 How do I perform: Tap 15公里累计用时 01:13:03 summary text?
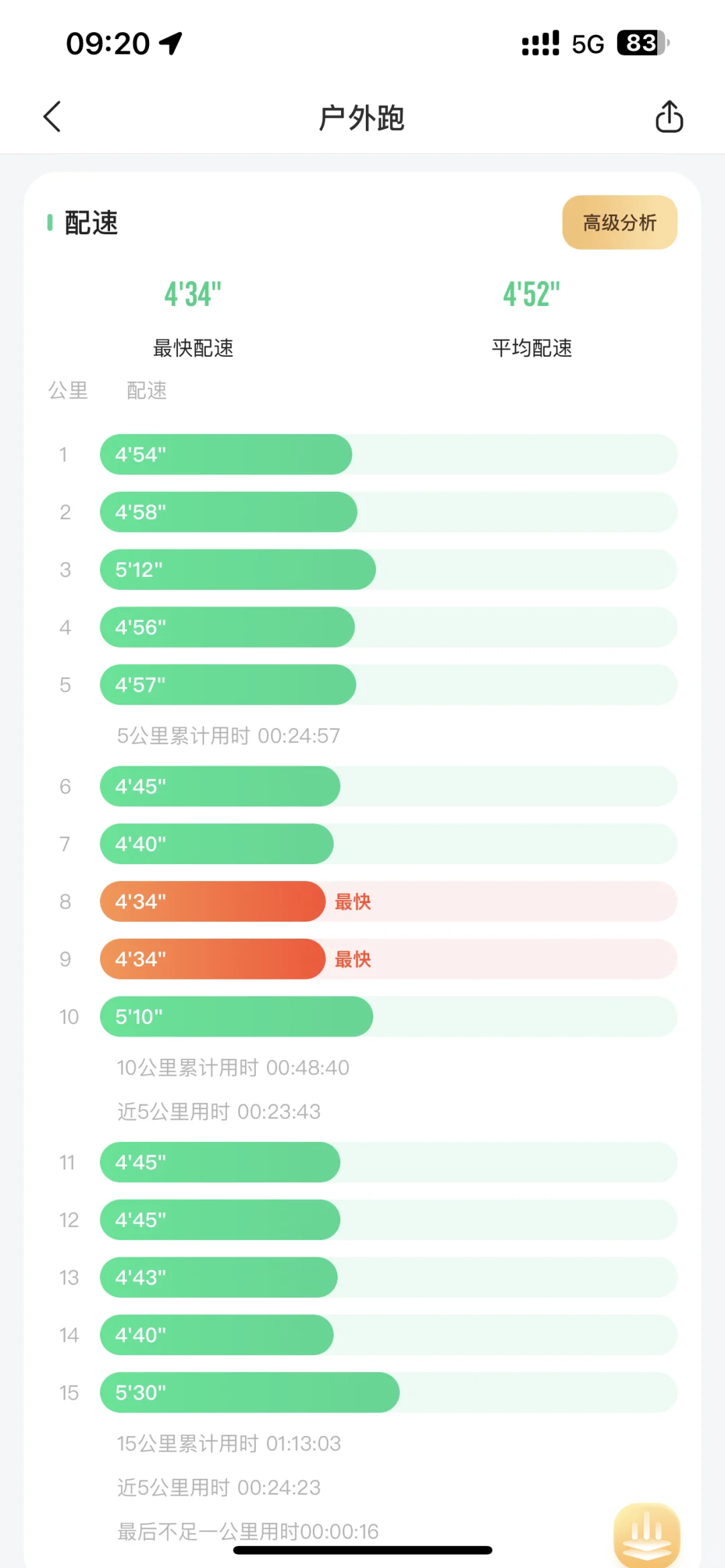point(229,1443)
